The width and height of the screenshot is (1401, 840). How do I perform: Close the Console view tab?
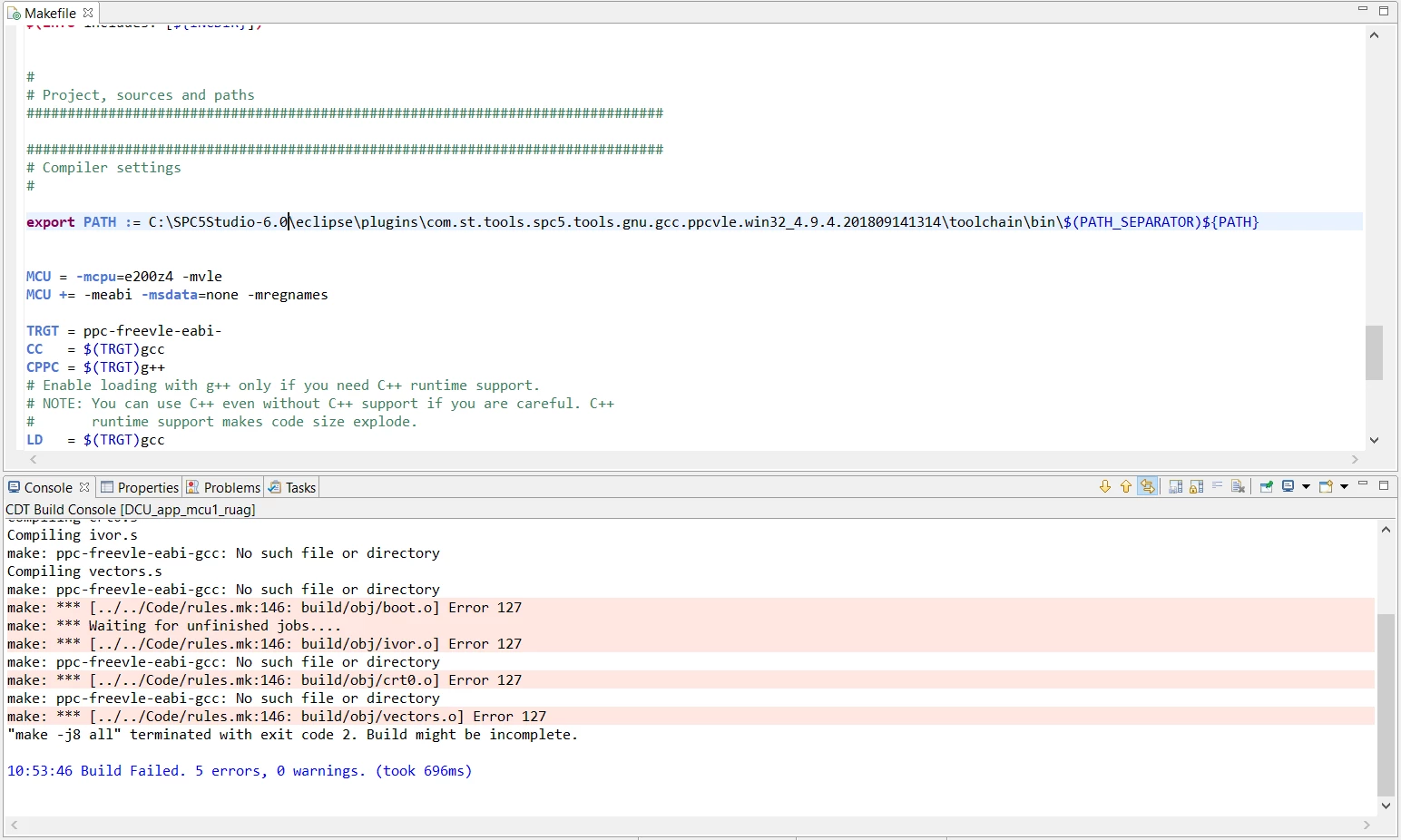84,487
